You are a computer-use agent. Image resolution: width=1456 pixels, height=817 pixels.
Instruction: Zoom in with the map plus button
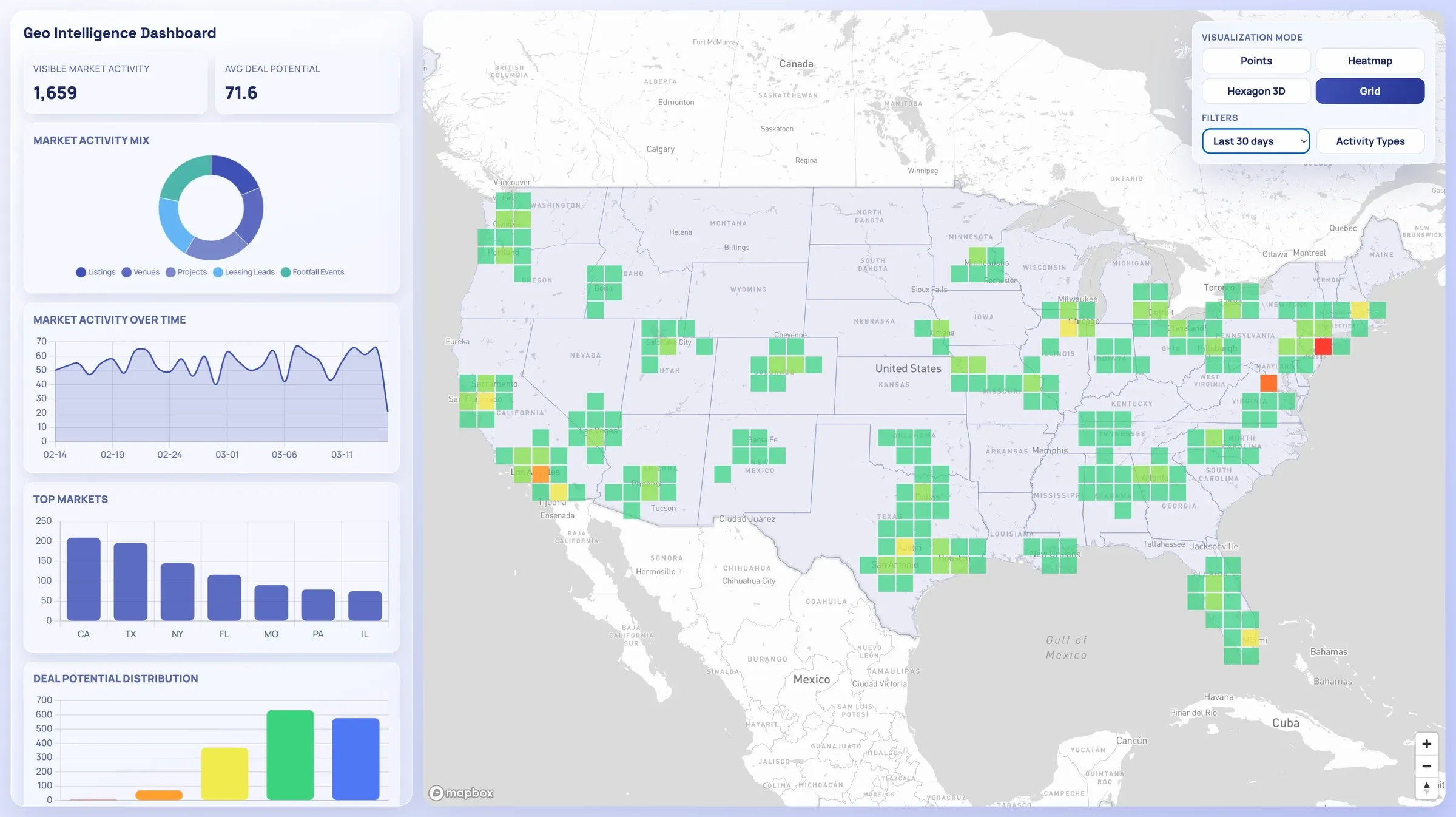[x=1426, y=744]
